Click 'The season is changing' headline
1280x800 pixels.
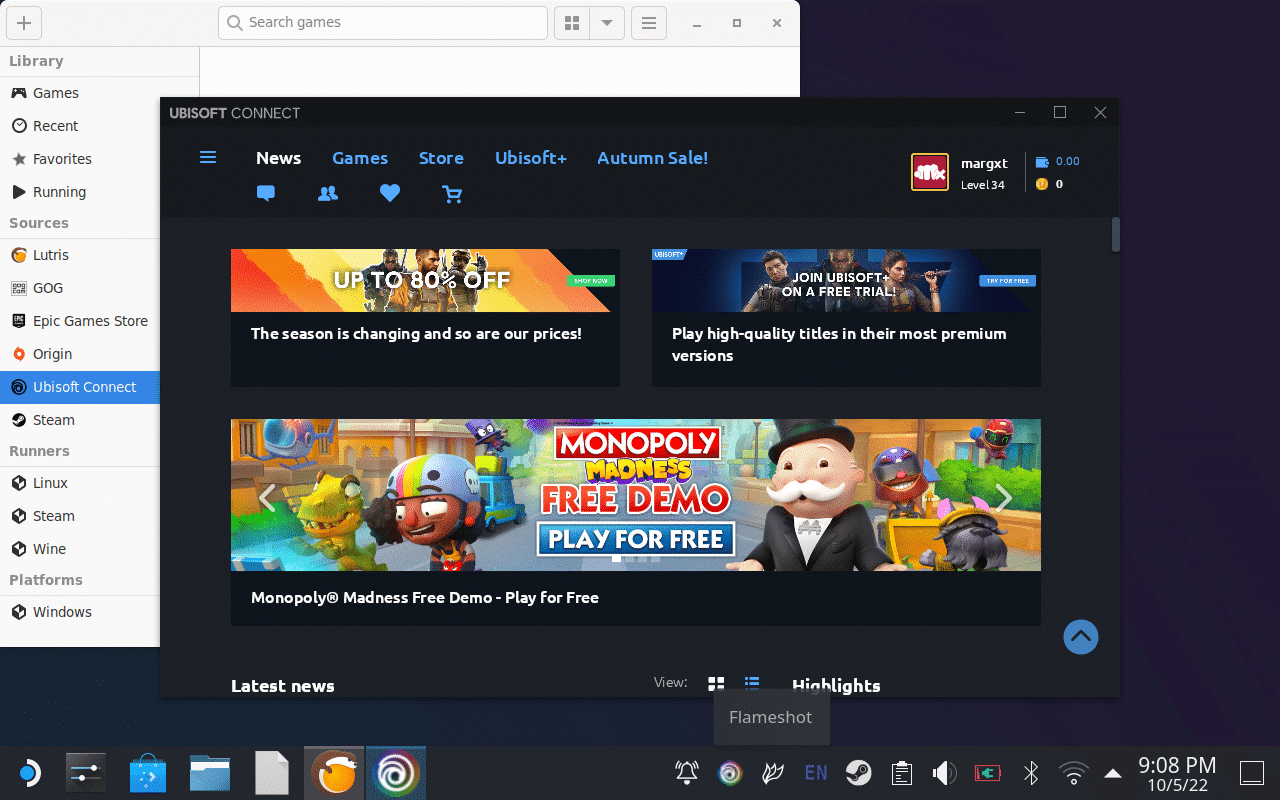[416, 334]
